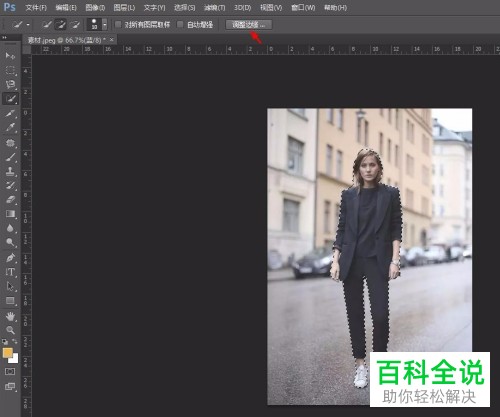The height and width of the screenshot is (417, 500).
Task: Open the 3D menu
Action: point(242,7)
